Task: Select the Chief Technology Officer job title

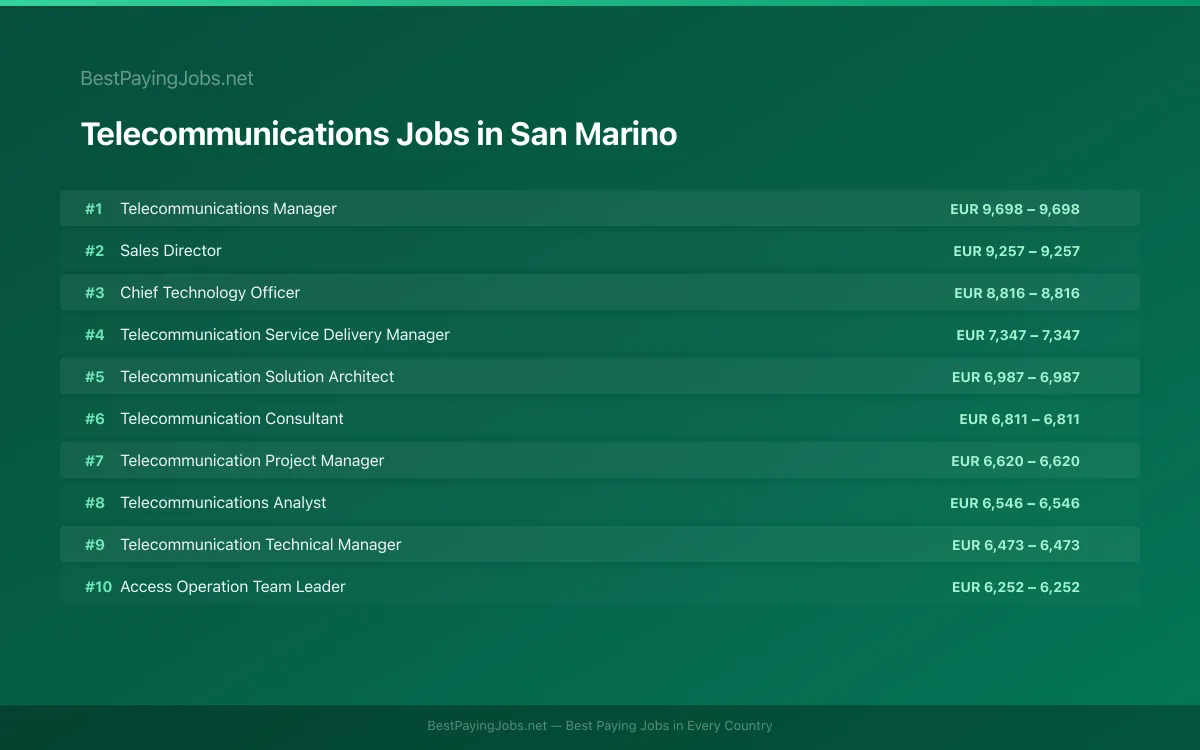Action: (x=210, y=292)
